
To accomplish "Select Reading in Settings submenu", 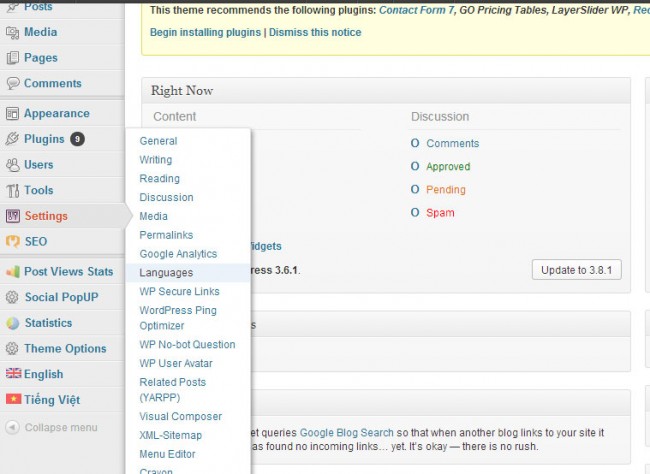I will point(160,178).
